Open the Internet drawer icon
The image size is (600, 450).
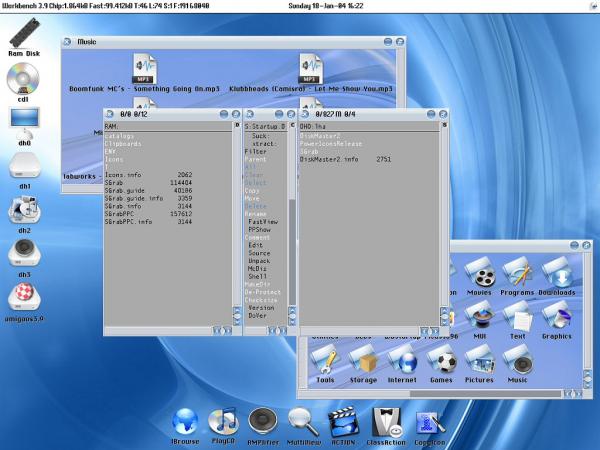click(402, 360)
